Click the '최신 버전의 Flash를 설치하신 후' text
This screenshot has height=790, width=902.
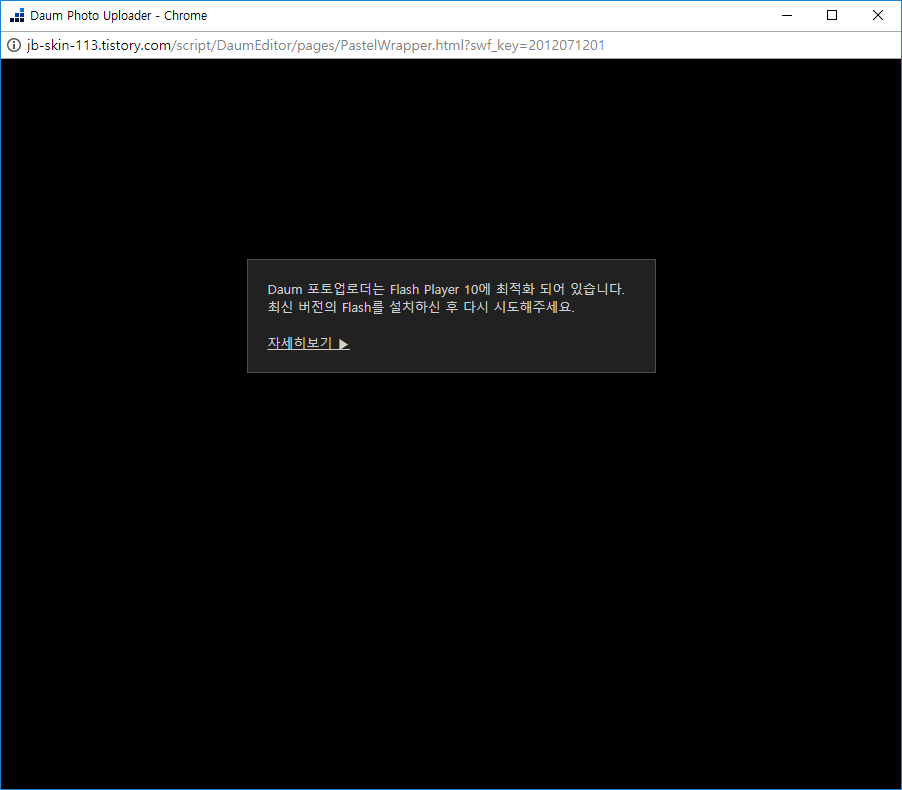tap(363, 307)
